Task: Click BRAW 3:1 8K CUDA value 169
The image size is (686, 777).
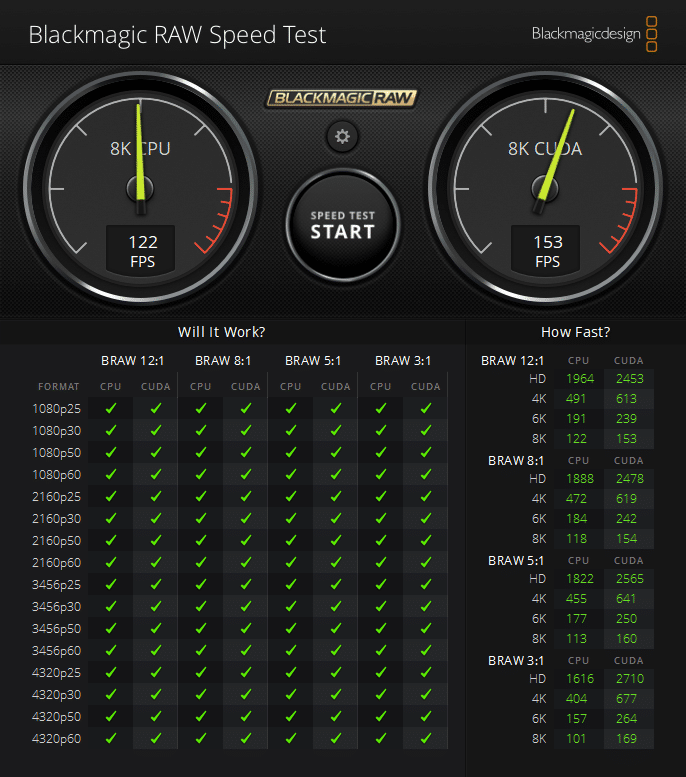Action: (x=627, y=738)
